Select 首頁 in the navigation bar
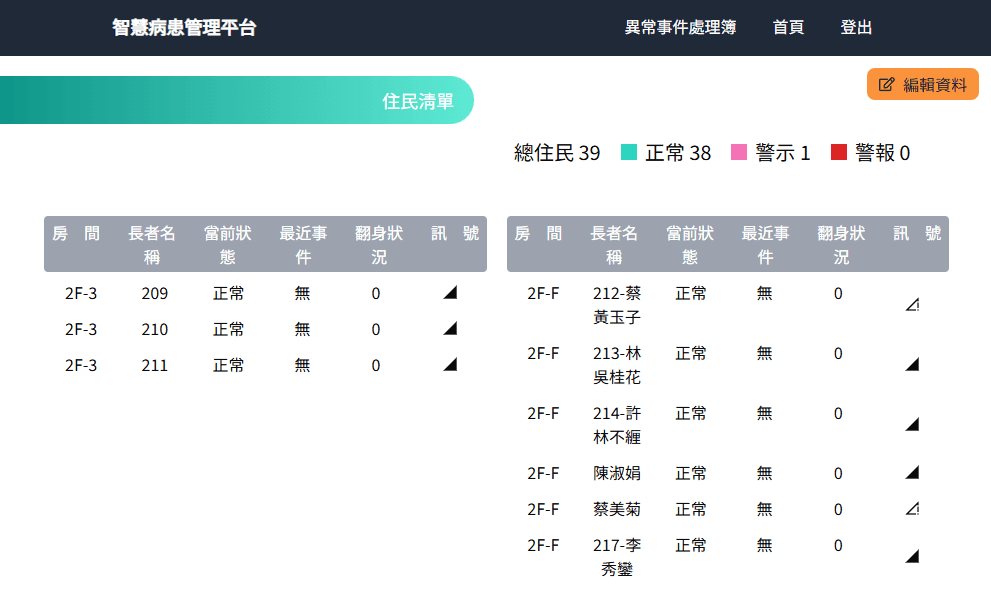The image size is (991, 594). tap(788, 27)
